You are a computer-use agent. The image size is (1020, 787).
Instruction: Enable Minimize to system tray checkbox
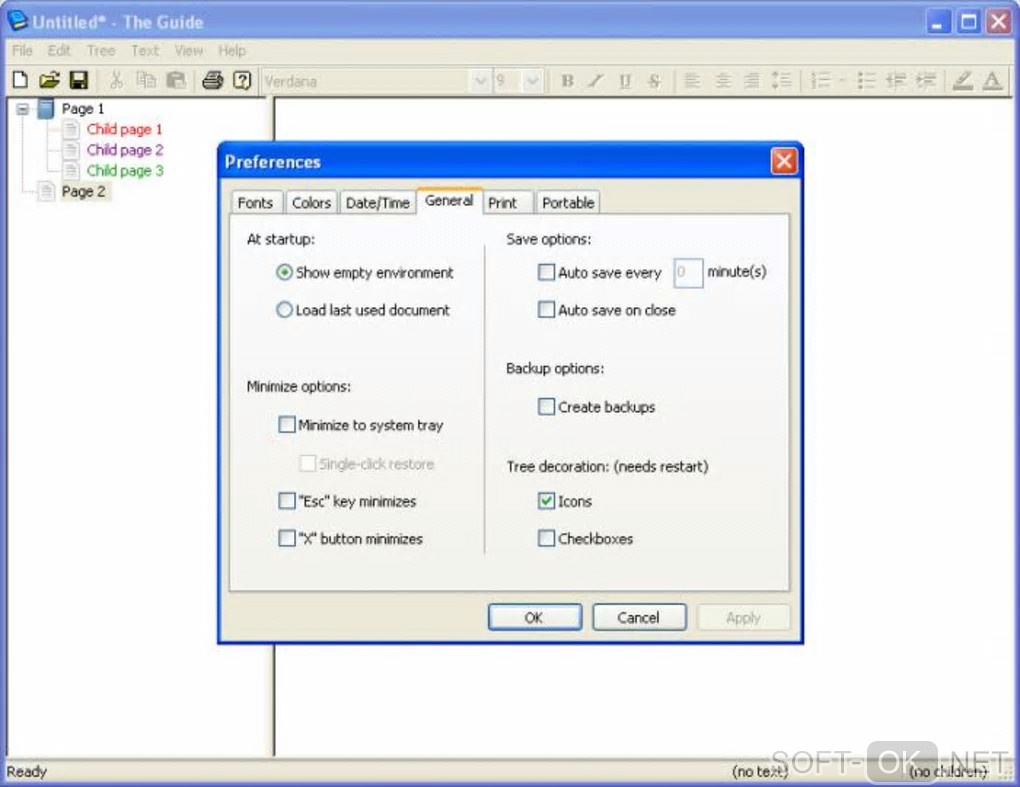pos(287,425)
